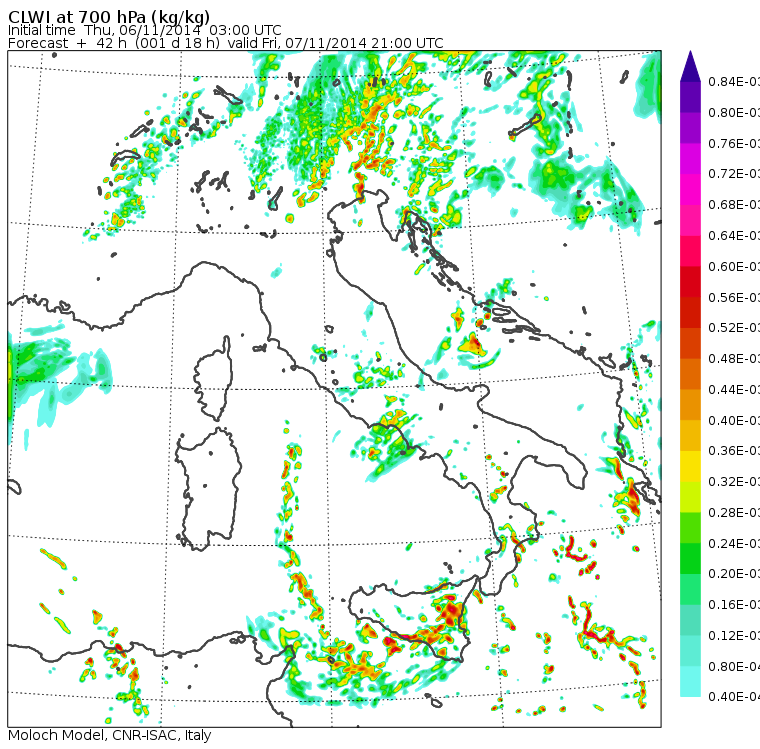760x749 pixels.
Task: Pick the red-orange swatch between 0.48E-03 and 0.52E-03
Action: click(x=690, y=343)
